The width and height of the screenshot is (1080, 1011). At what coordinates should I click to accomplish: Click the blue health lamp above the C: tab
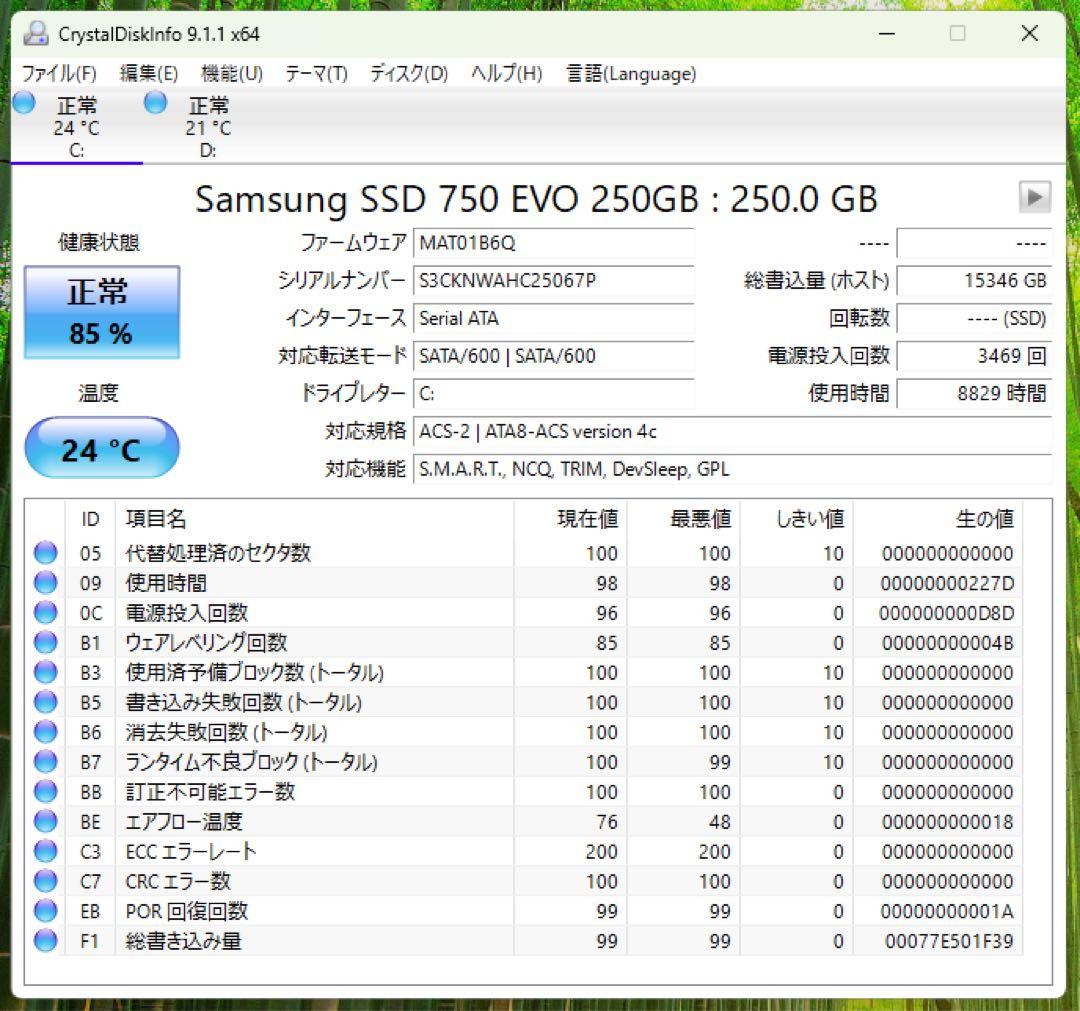(22, 101)
